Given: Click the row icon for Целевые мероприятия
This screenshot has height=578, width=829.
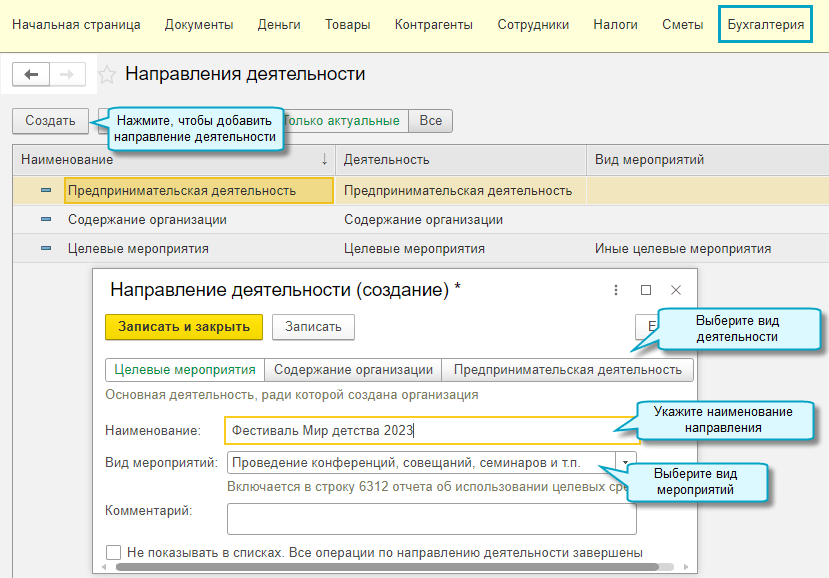Looking at the screenshot, I should pos(46,249).
